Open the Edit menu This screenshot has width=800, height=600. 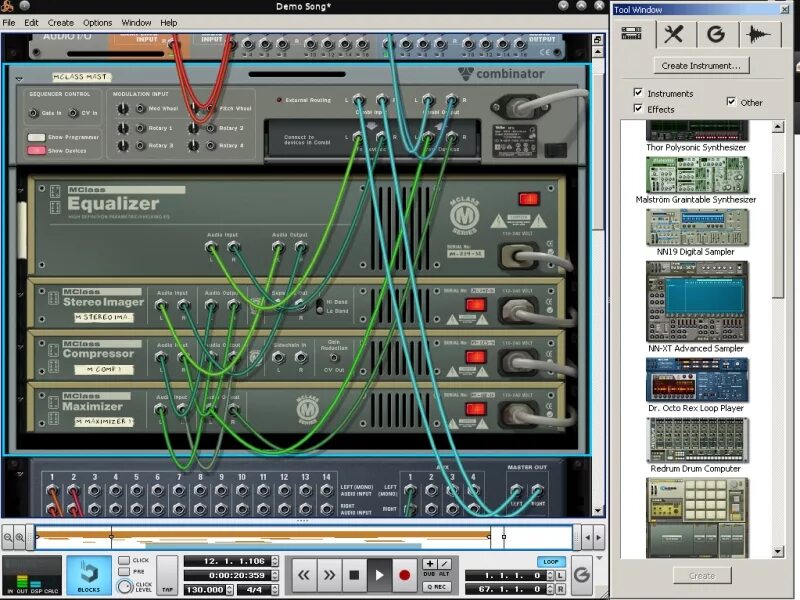tap(31, 22)
